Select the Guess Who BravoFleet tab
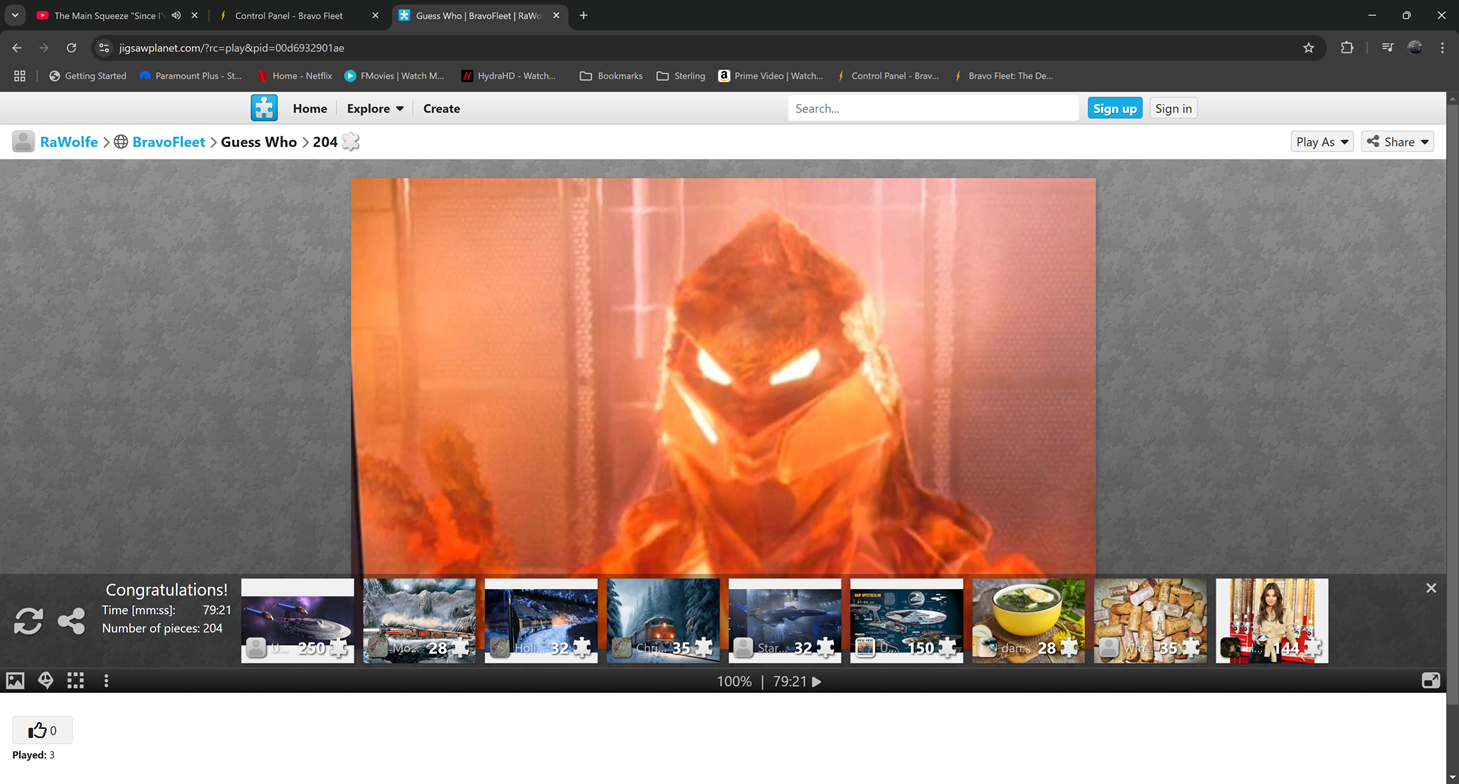The image size is (1459, 784). 478,15
